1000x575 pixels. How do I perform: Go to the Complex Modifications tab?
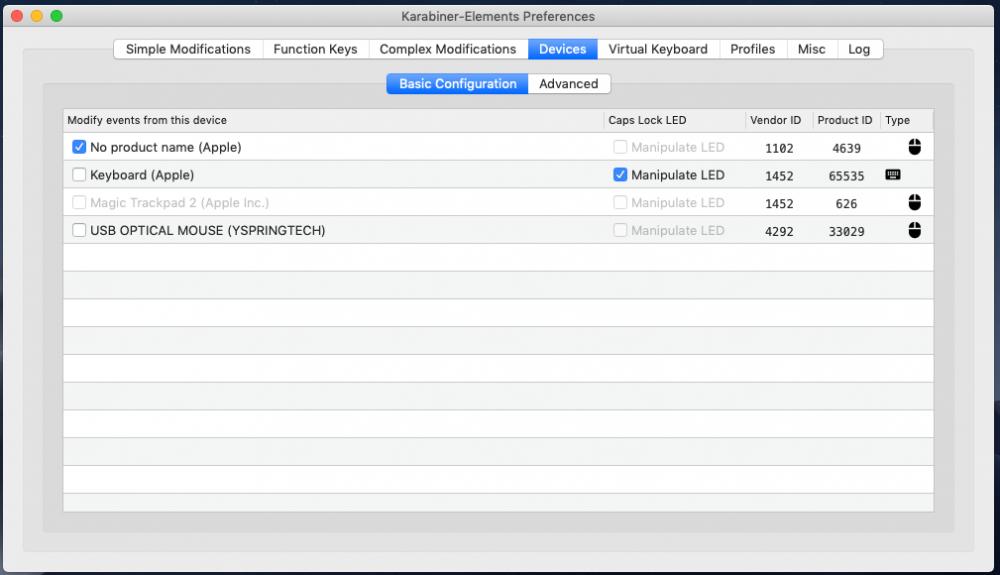pos(448,49)
